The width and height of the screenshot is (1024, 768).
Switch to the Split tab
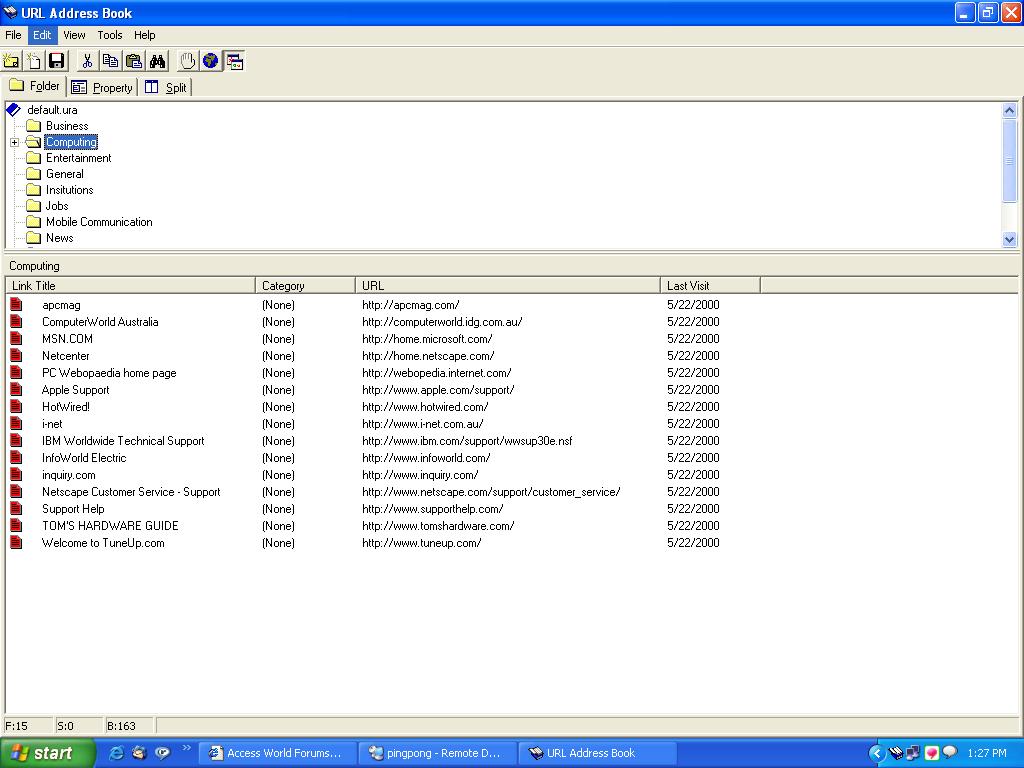point(166,87)
